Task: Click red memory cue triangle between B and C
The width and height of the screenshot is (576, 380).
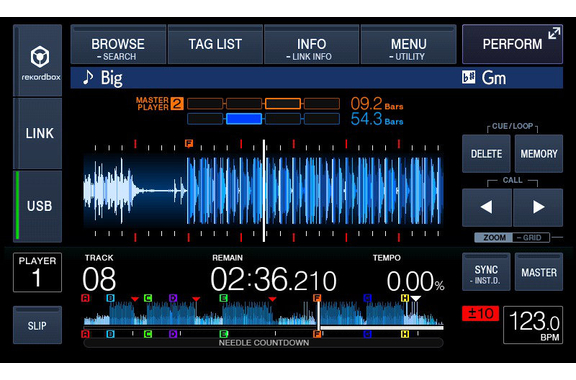Action: point(135,299)
